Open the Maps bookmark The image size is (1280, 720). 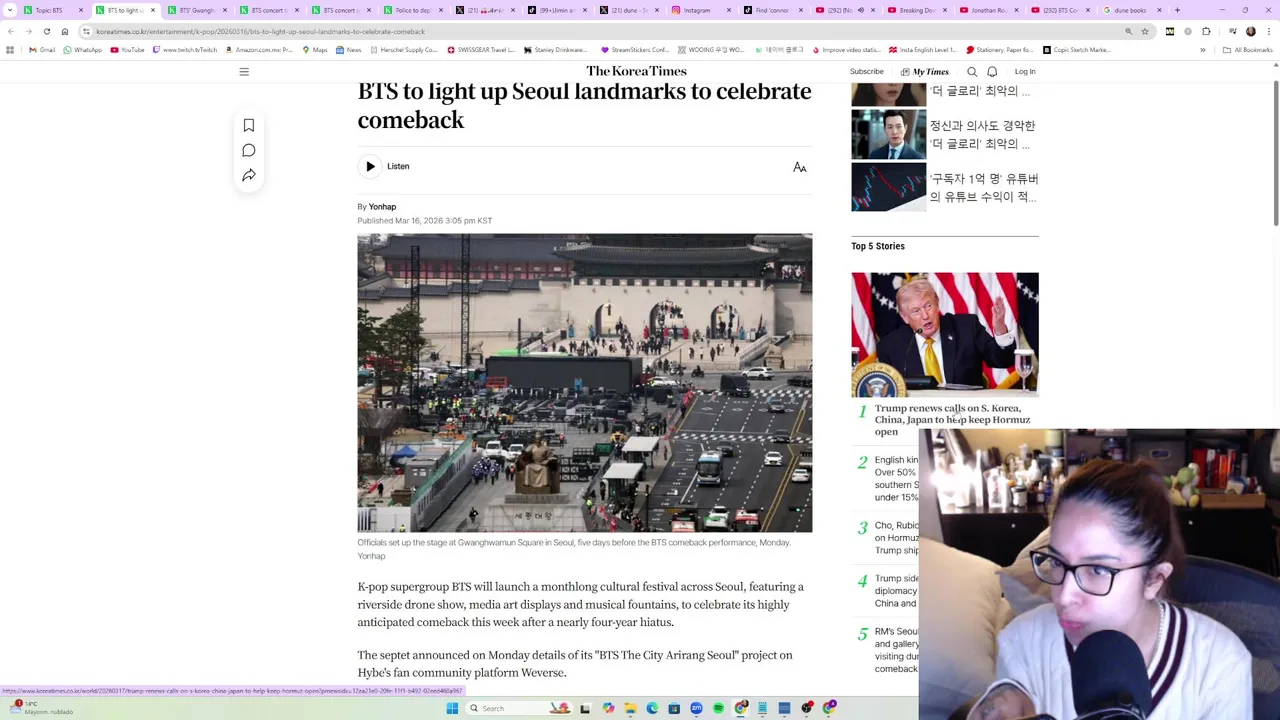tap(315, 50)
